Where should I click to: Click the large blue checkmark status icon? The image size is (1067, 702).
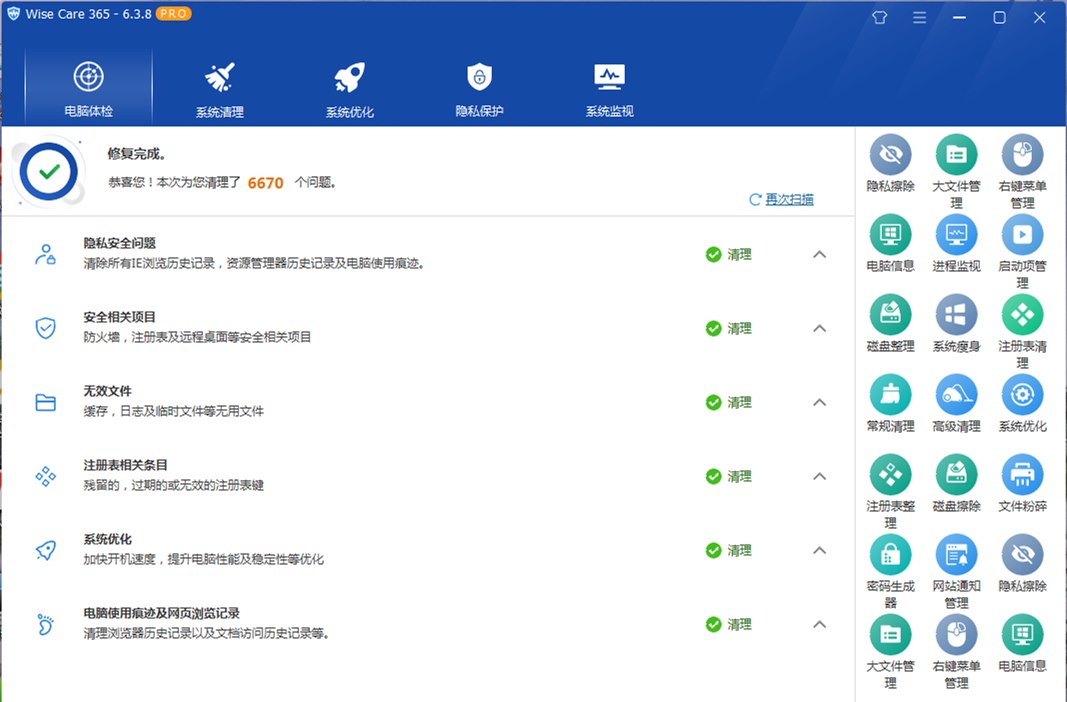(49, 171)
